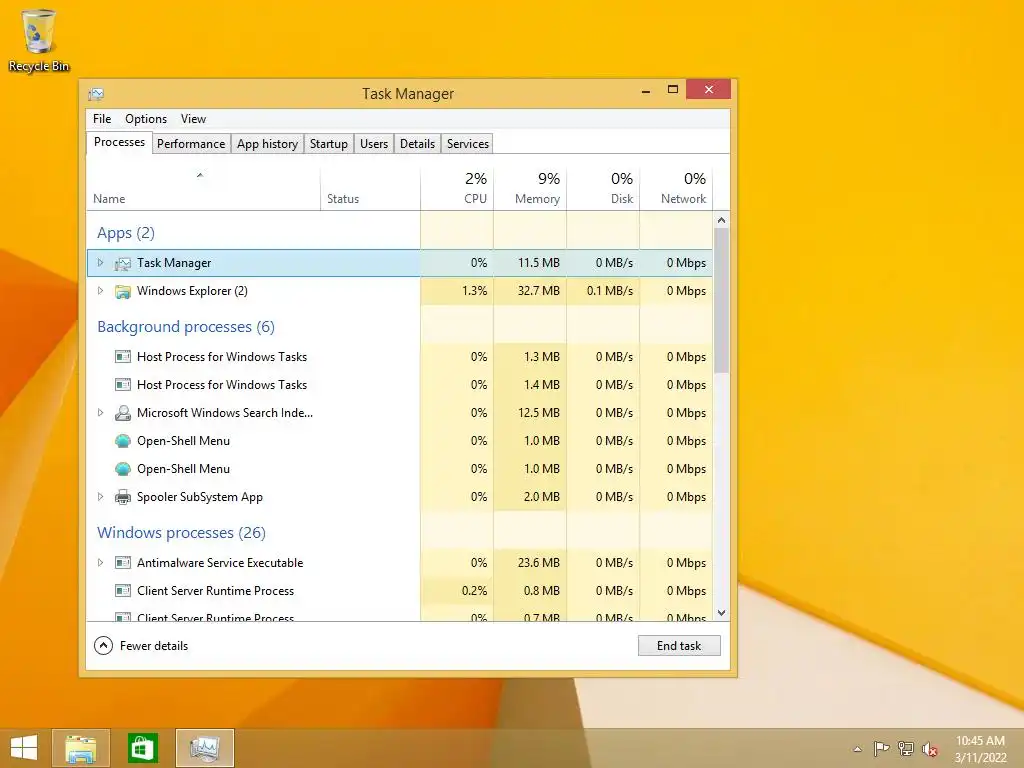1024x768 pixels.
Task: Click the Task Manager taskbar icon
Action: coord(204,748)
